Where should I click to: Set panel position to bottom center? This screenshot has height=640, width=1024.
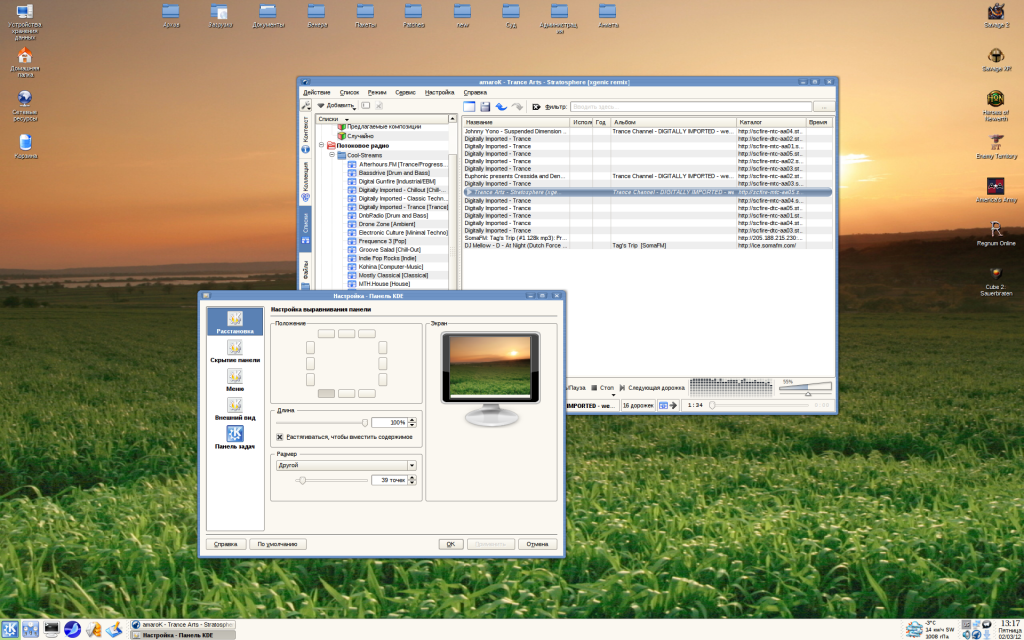click(347, 394)
